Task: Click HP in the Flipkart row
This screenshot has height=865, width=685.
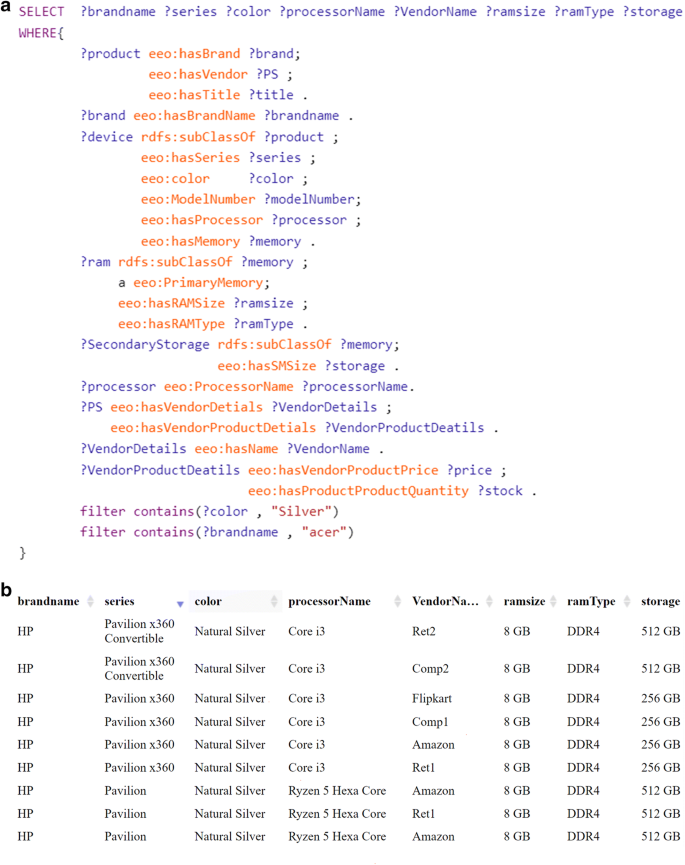Action: (25, 698)
